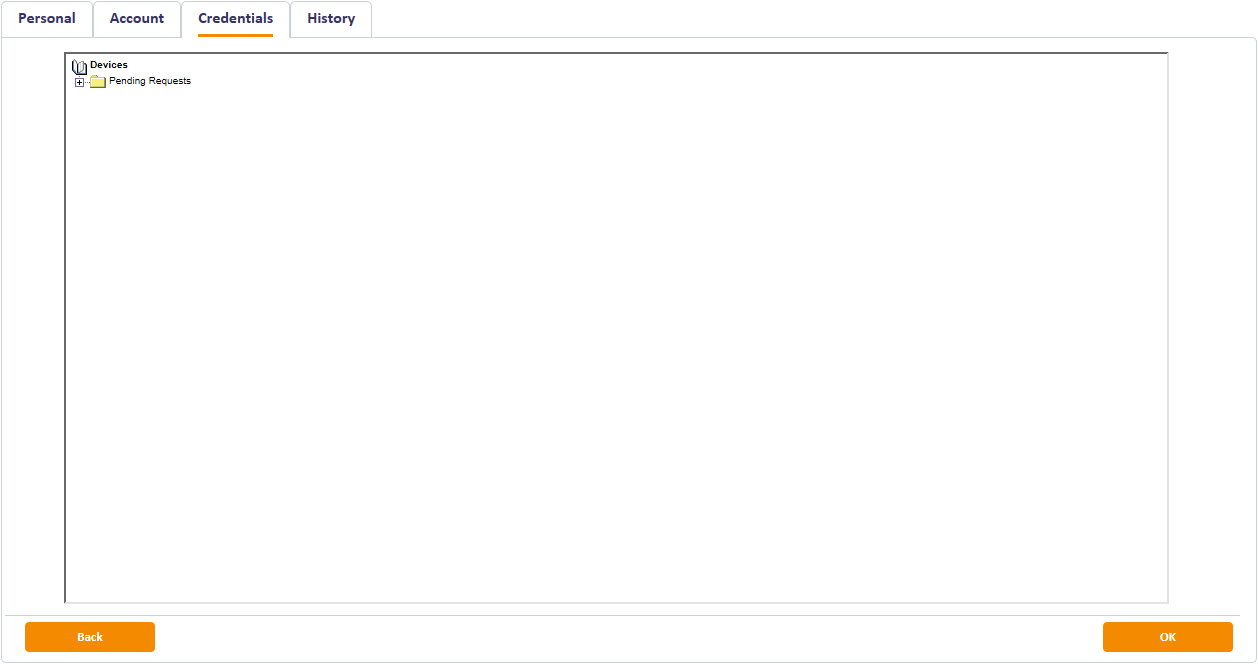Viewport: 1258px width, 664px height.
Task: Click the plus box beside the folder
Action: [80, 82]
